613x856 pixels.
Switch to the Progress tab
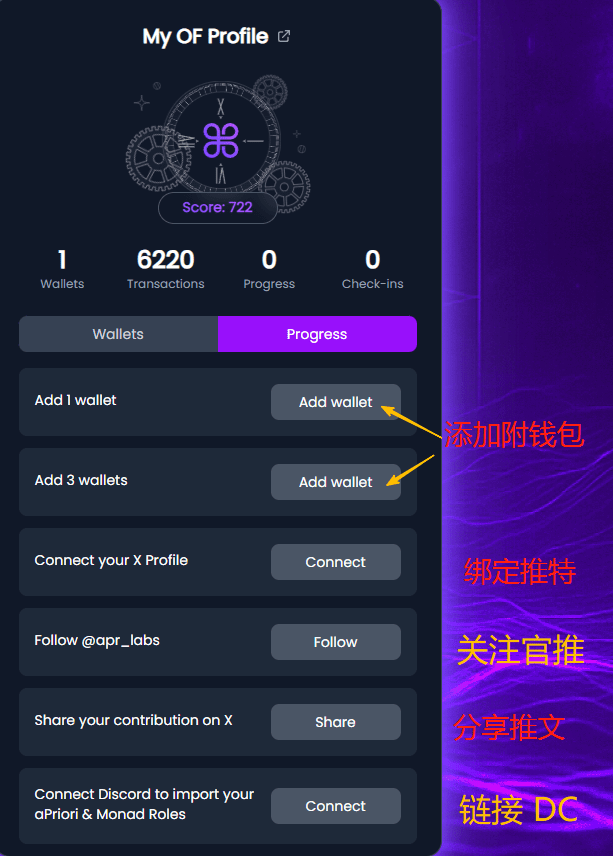(x=317, y=334)
